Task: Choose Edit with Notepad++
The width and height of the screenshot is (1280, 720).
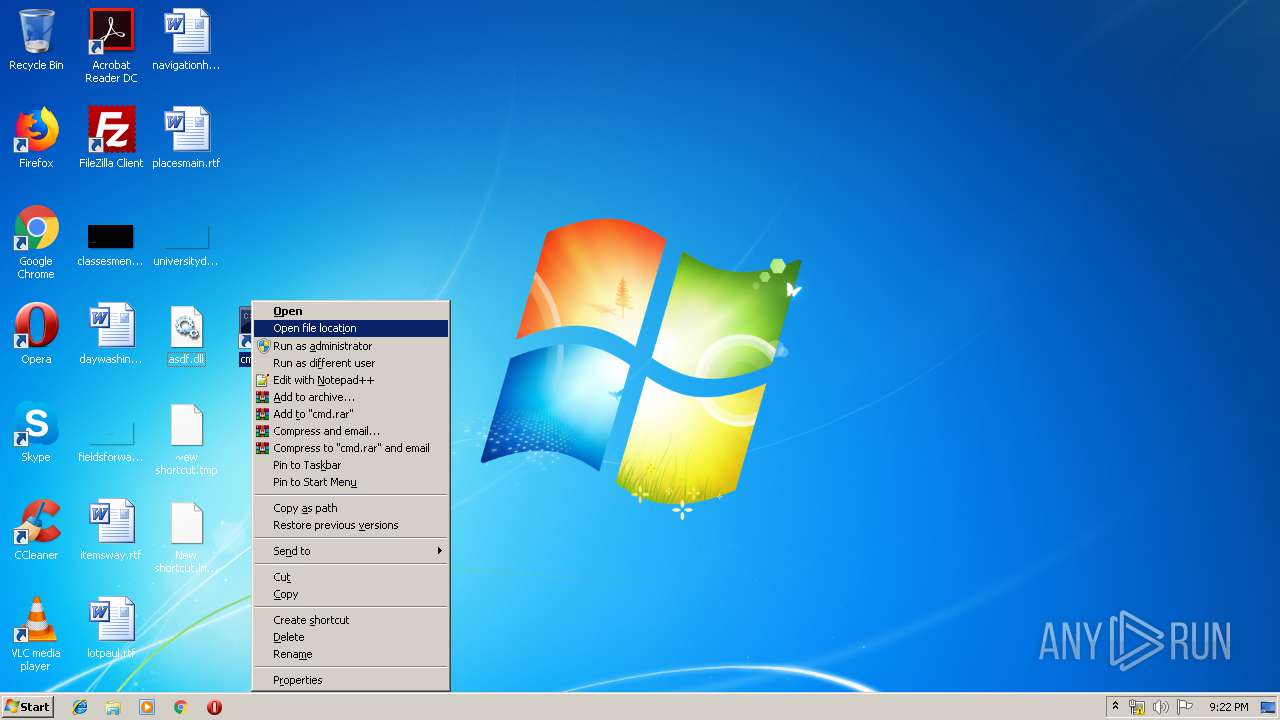Action: (x=350, y=380)
